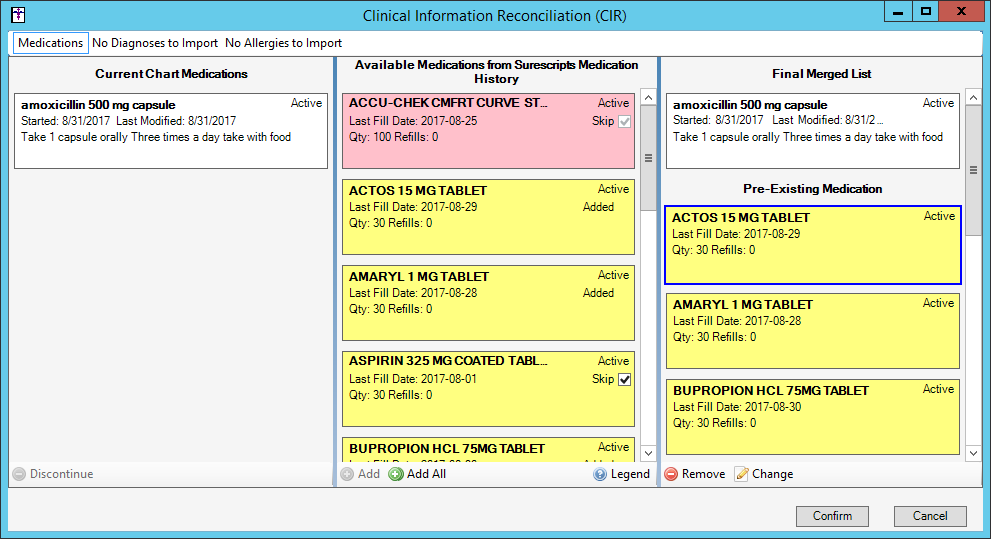Maximize the CIR window

[925, 11]
